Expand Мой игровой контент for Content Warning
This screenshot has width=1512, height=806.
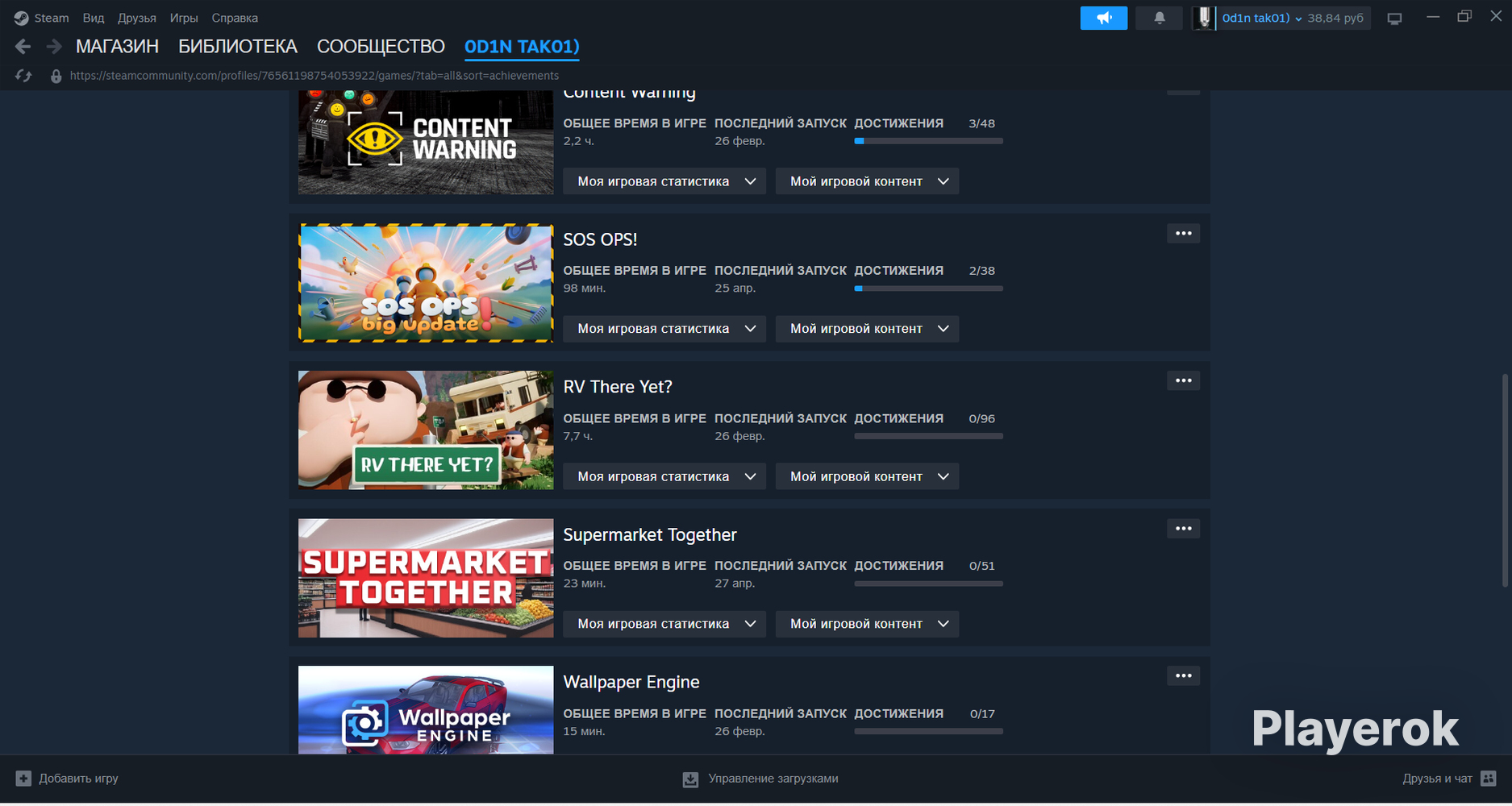[867, 181]
